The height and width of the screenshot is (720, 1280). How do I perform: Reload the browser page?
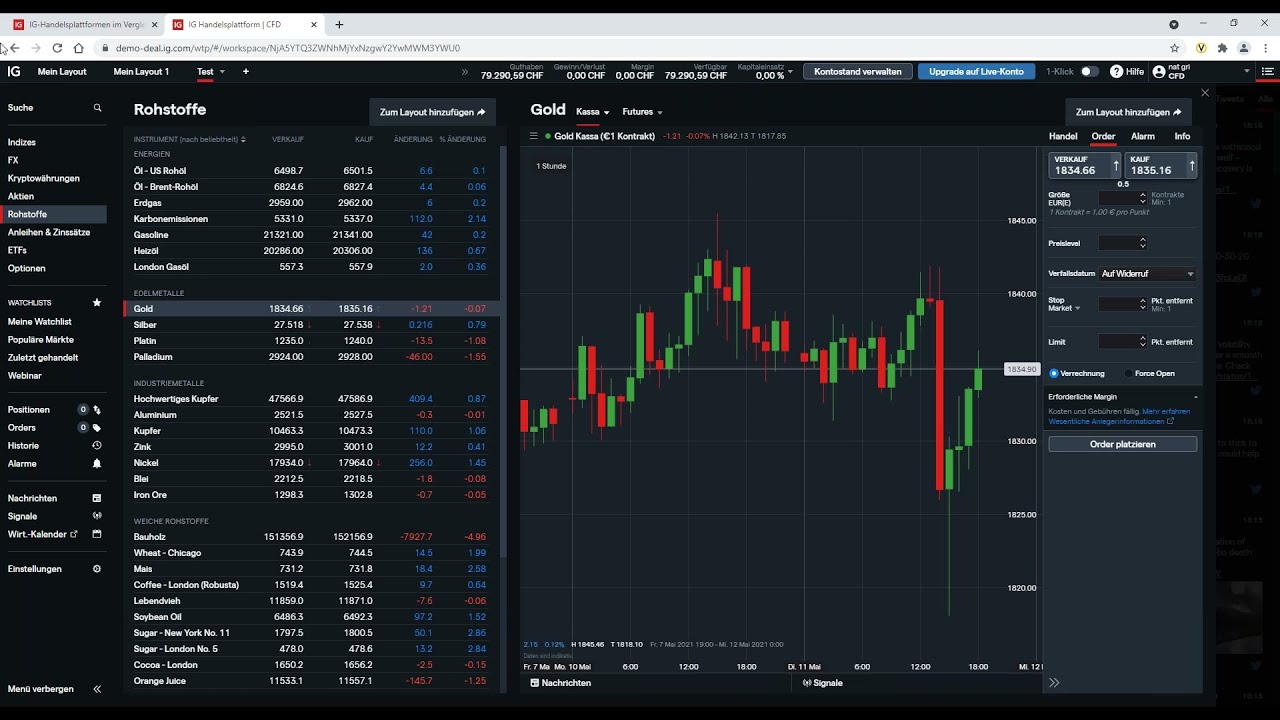[x=57, y=48]
